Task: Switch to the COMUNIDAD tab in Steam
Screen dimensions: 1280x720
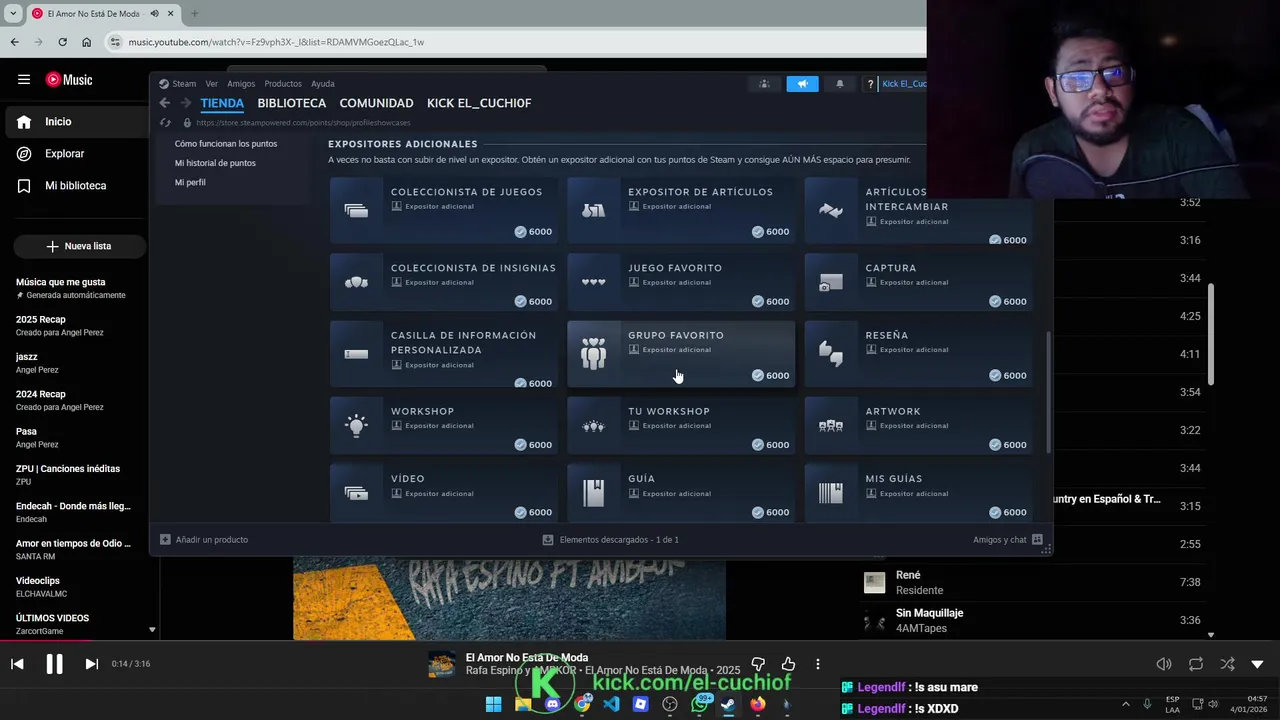Action: [x=376, y=103]
